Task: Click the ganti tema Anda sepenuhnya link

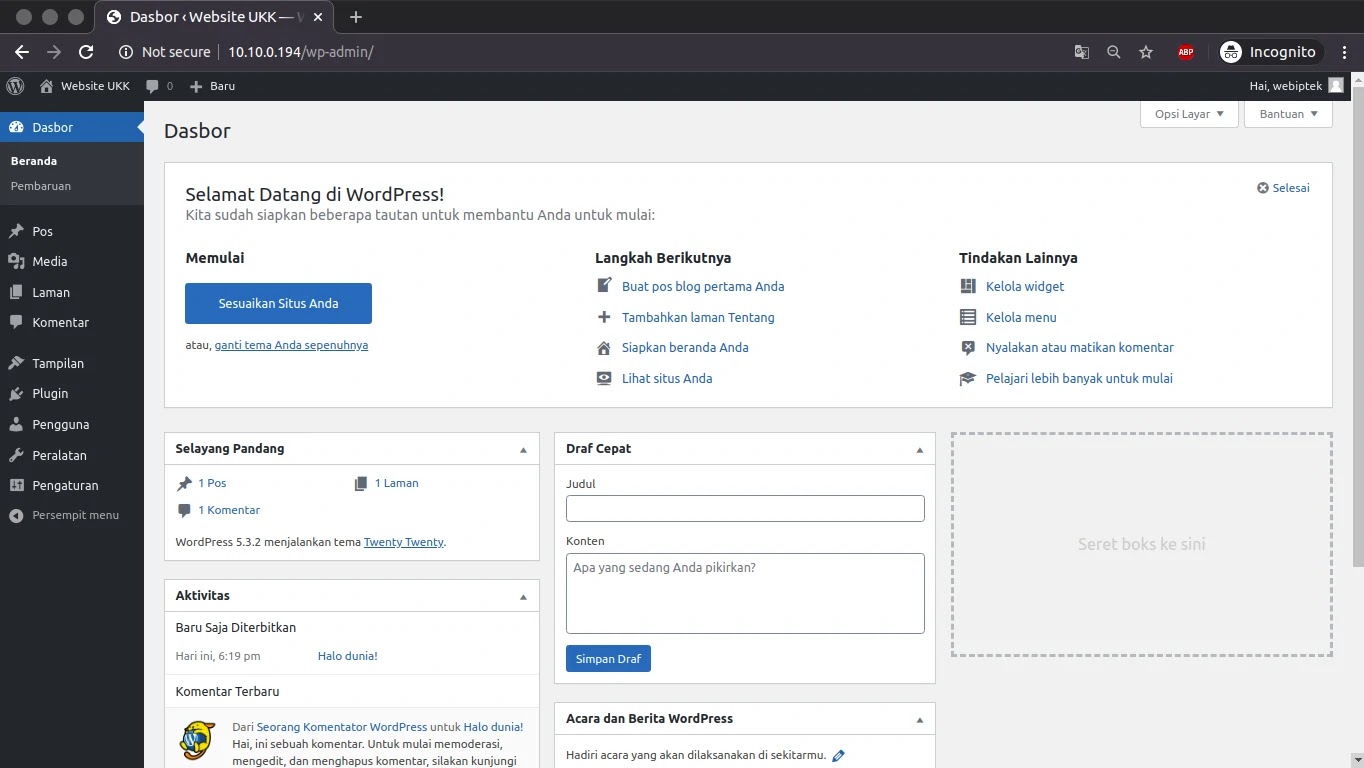Action: (x=291, y=345)
